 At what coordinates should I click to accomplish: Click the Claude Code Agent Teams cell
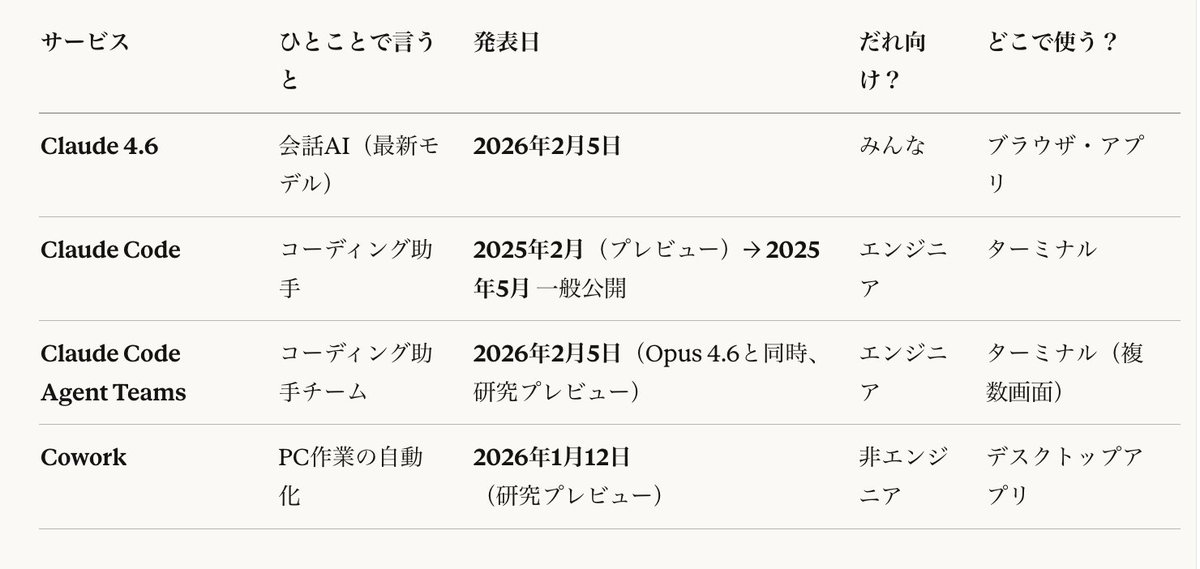(x=113, y=373)
